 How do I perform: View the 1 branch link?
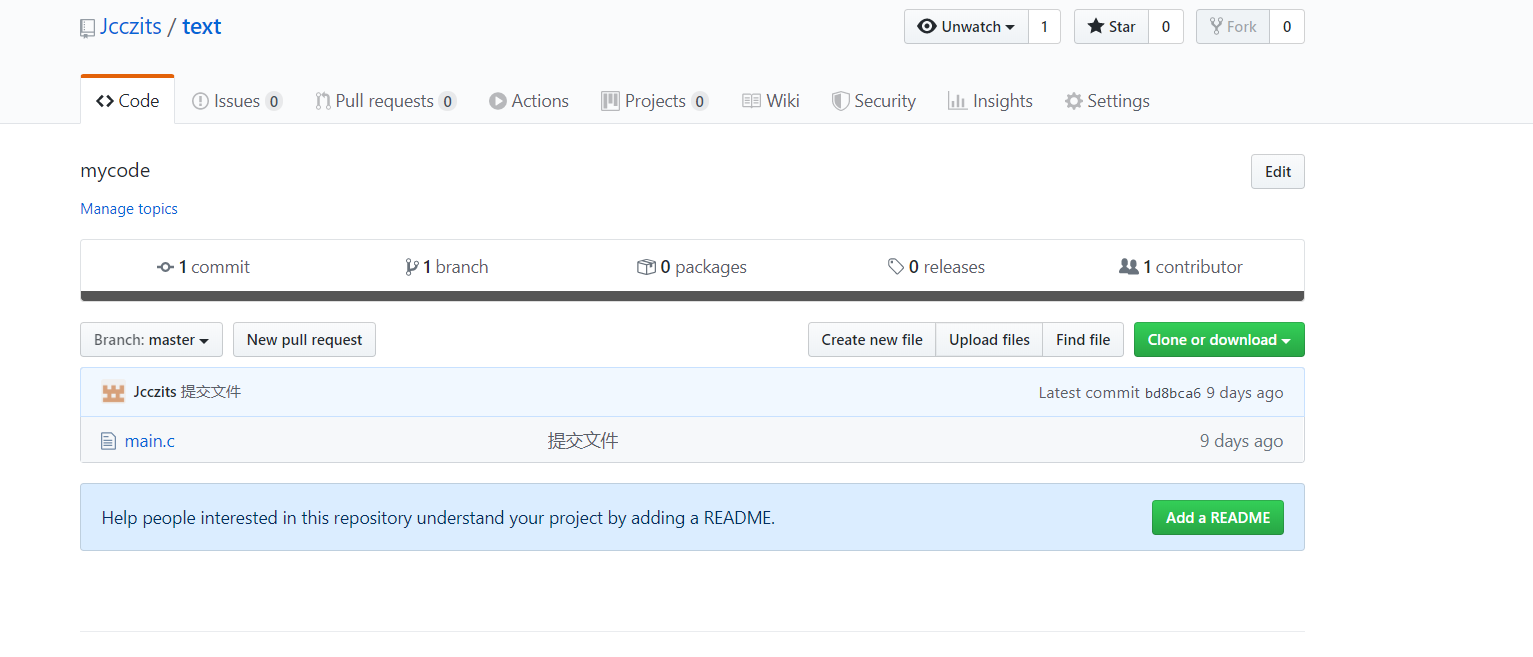447,267
